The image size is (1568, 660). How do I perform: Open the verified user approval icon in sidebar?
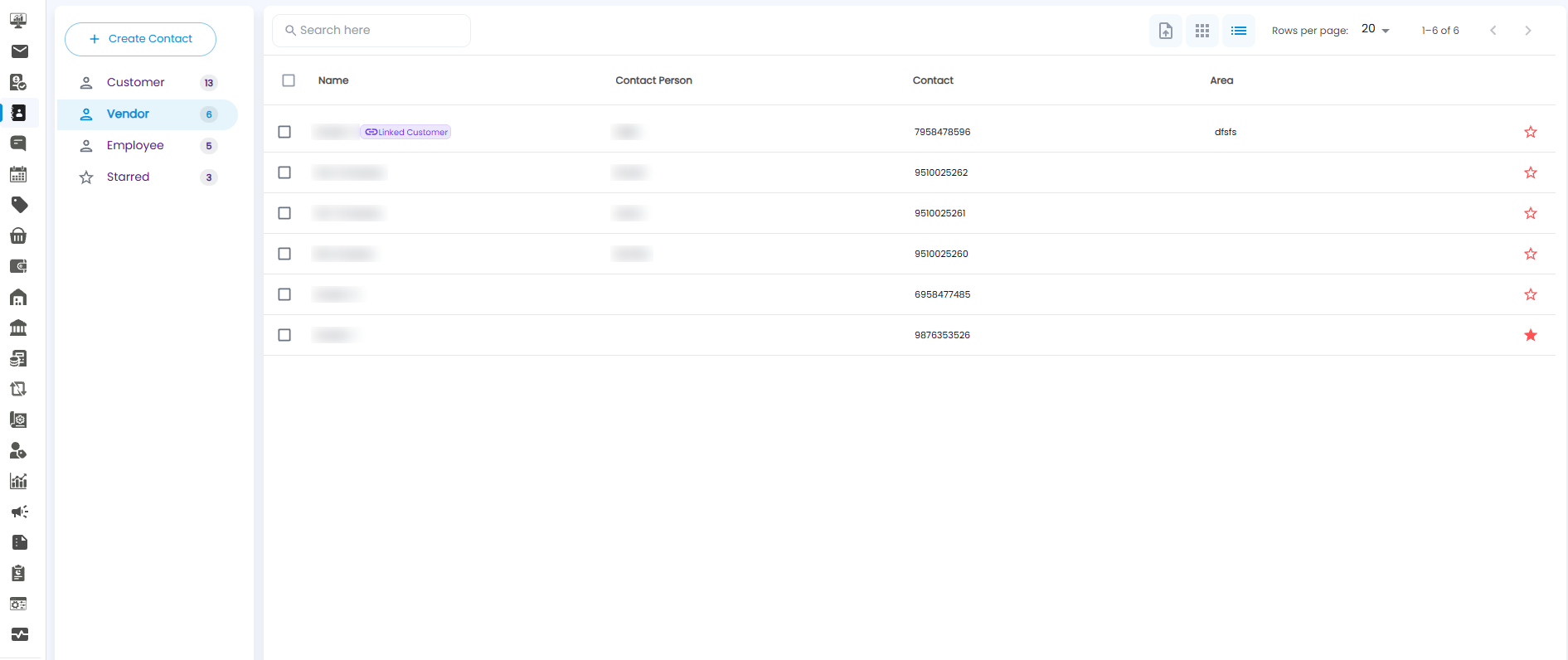(x=18, y=82)
